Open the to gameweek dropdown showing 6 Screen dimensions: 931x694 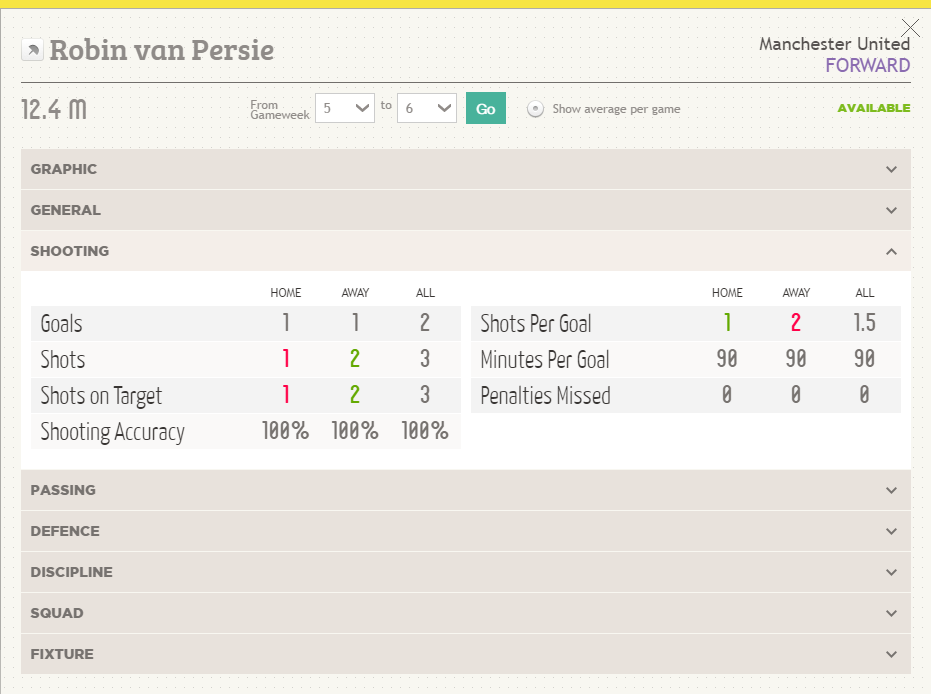coord(427,108)
